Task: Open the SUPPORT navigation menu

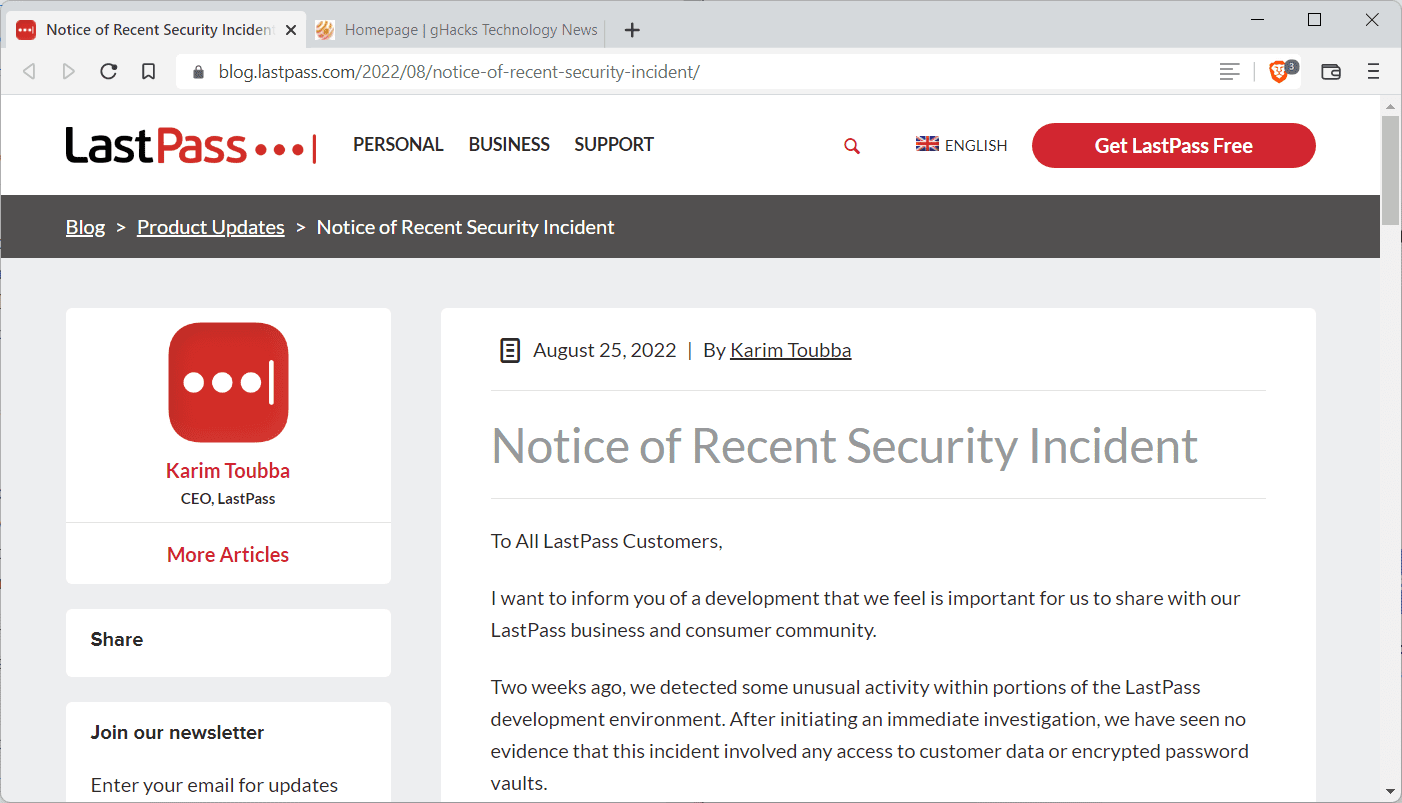Action: point(614,145)
